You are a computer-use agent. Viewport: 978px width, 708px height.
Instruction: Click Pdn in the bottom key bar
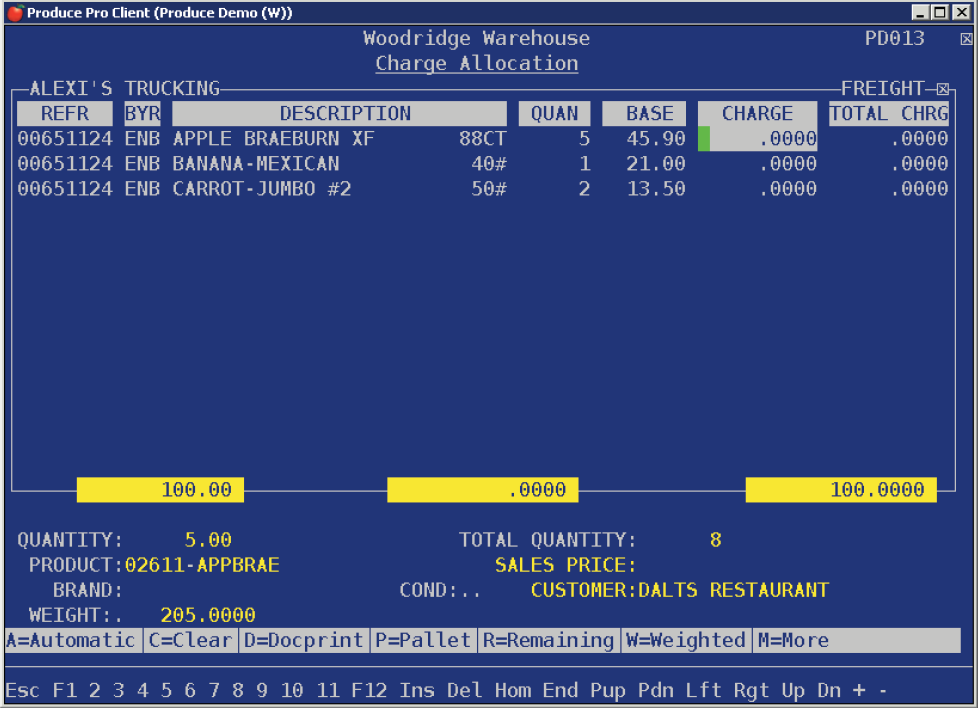pyautogui.click(x=656, y=691)
